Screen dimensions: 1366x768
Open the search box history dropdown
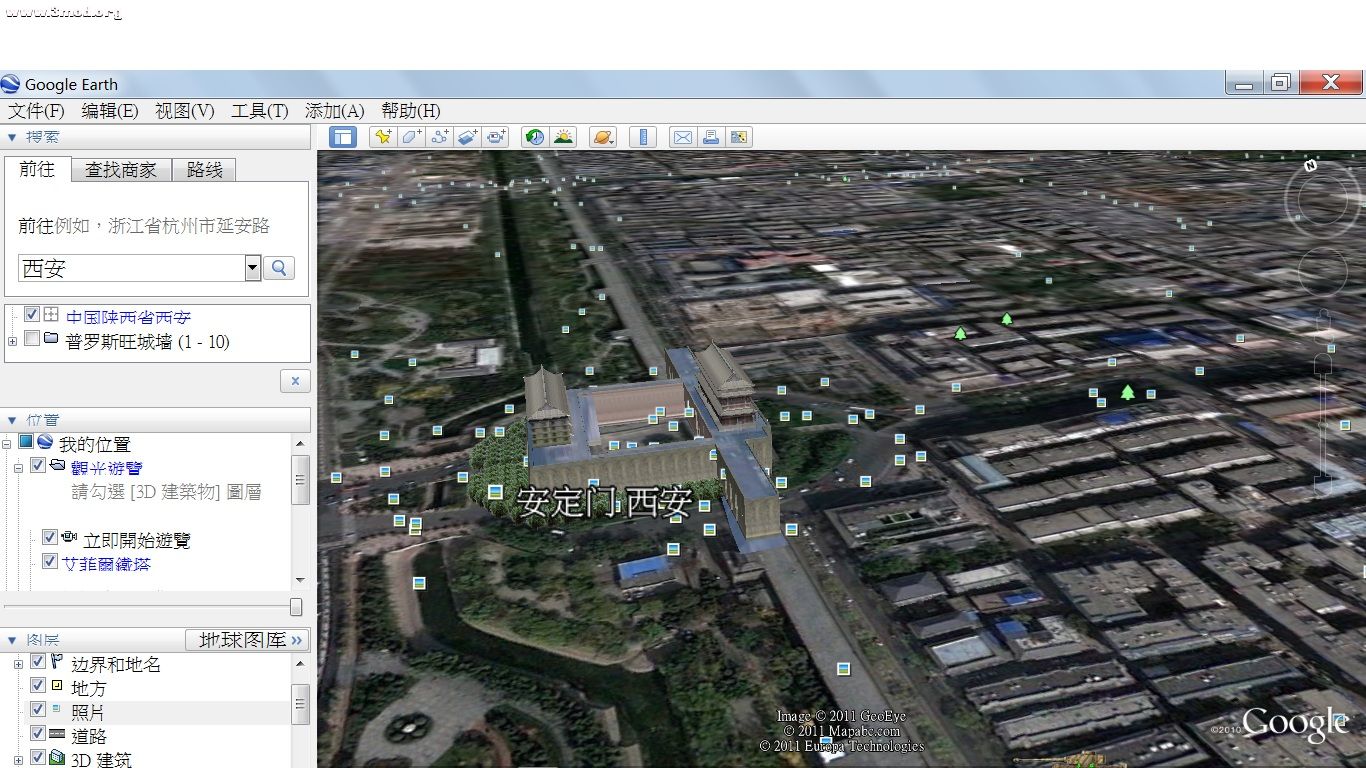coord(252,268)
